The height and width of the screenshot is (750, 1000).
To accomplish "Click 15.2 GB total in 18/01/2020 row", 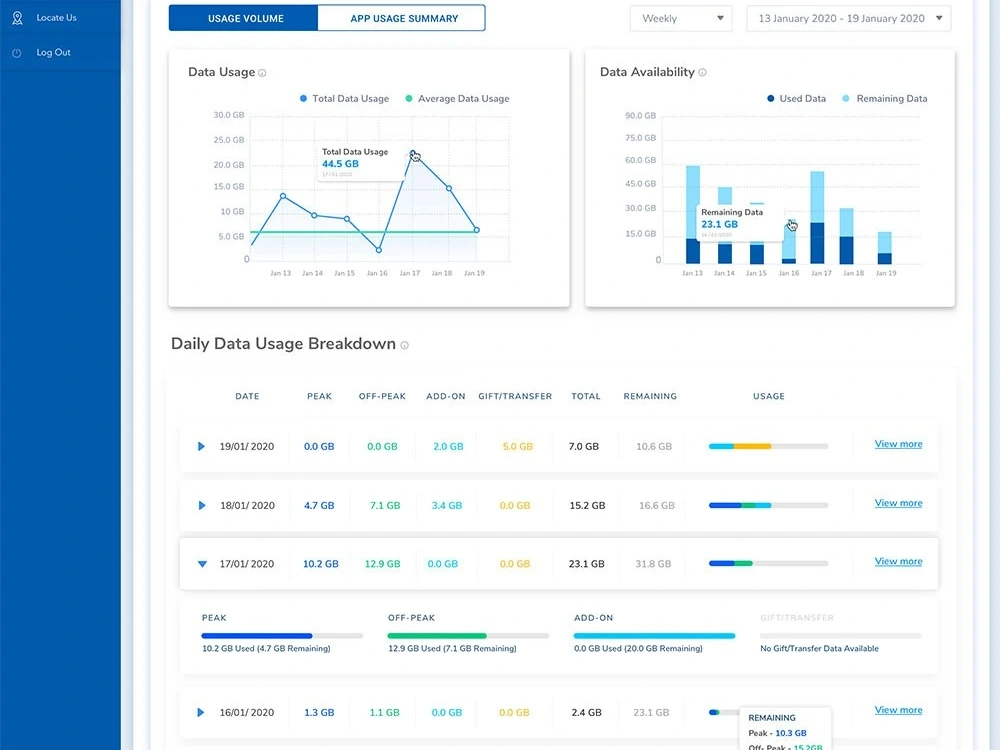I will tap(587, 505).
